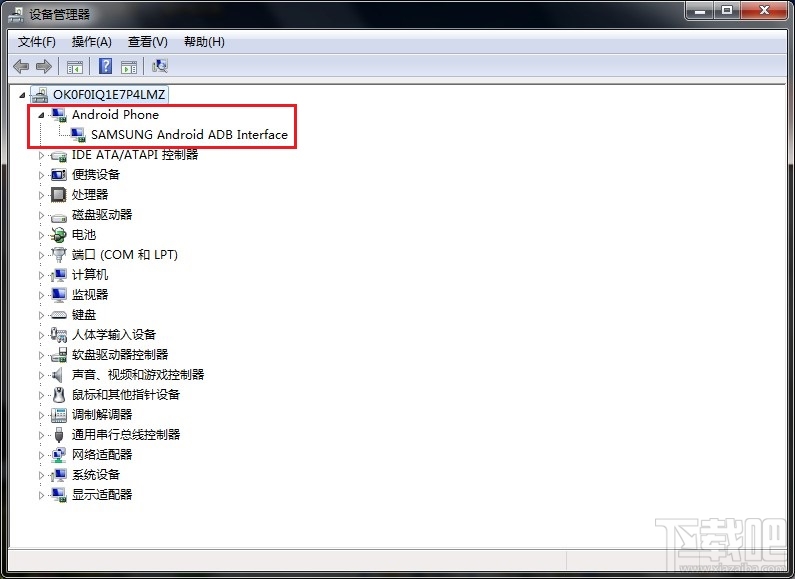Open the 查看(V) menu
The height and width of the screenshot is (579, 795).
(x=148, y=42)
